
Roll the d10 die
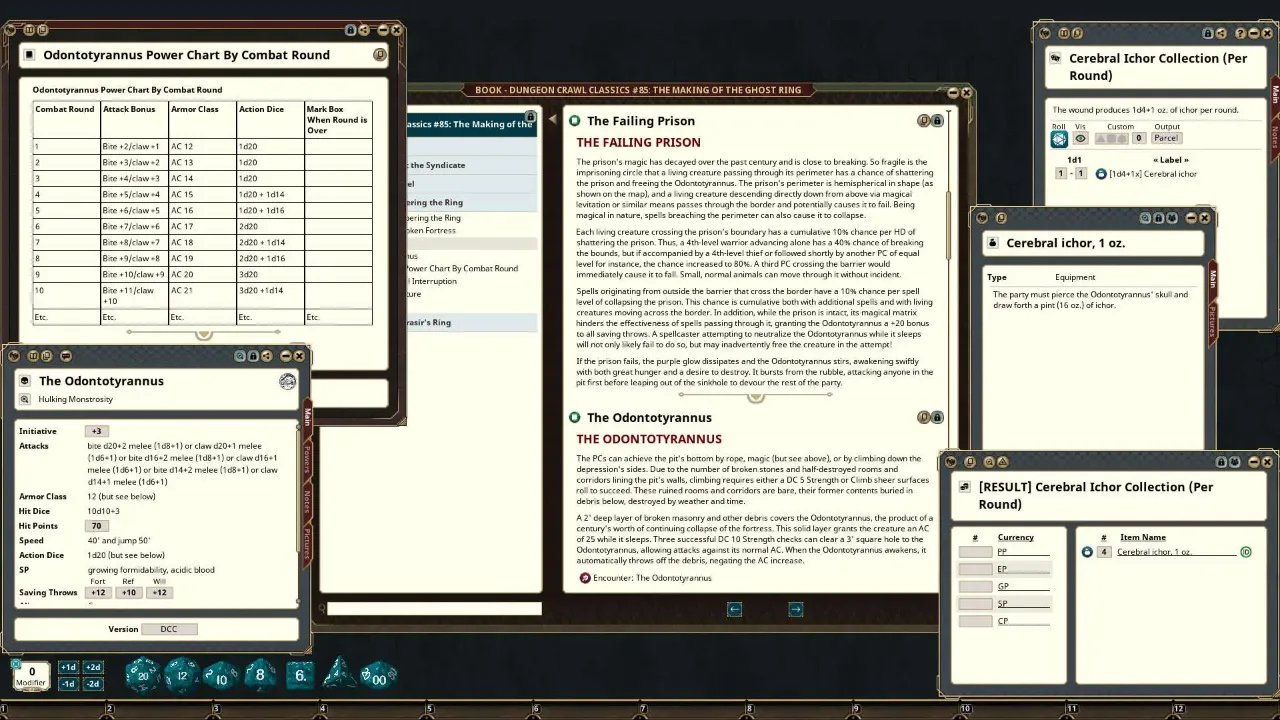(221, 676)
